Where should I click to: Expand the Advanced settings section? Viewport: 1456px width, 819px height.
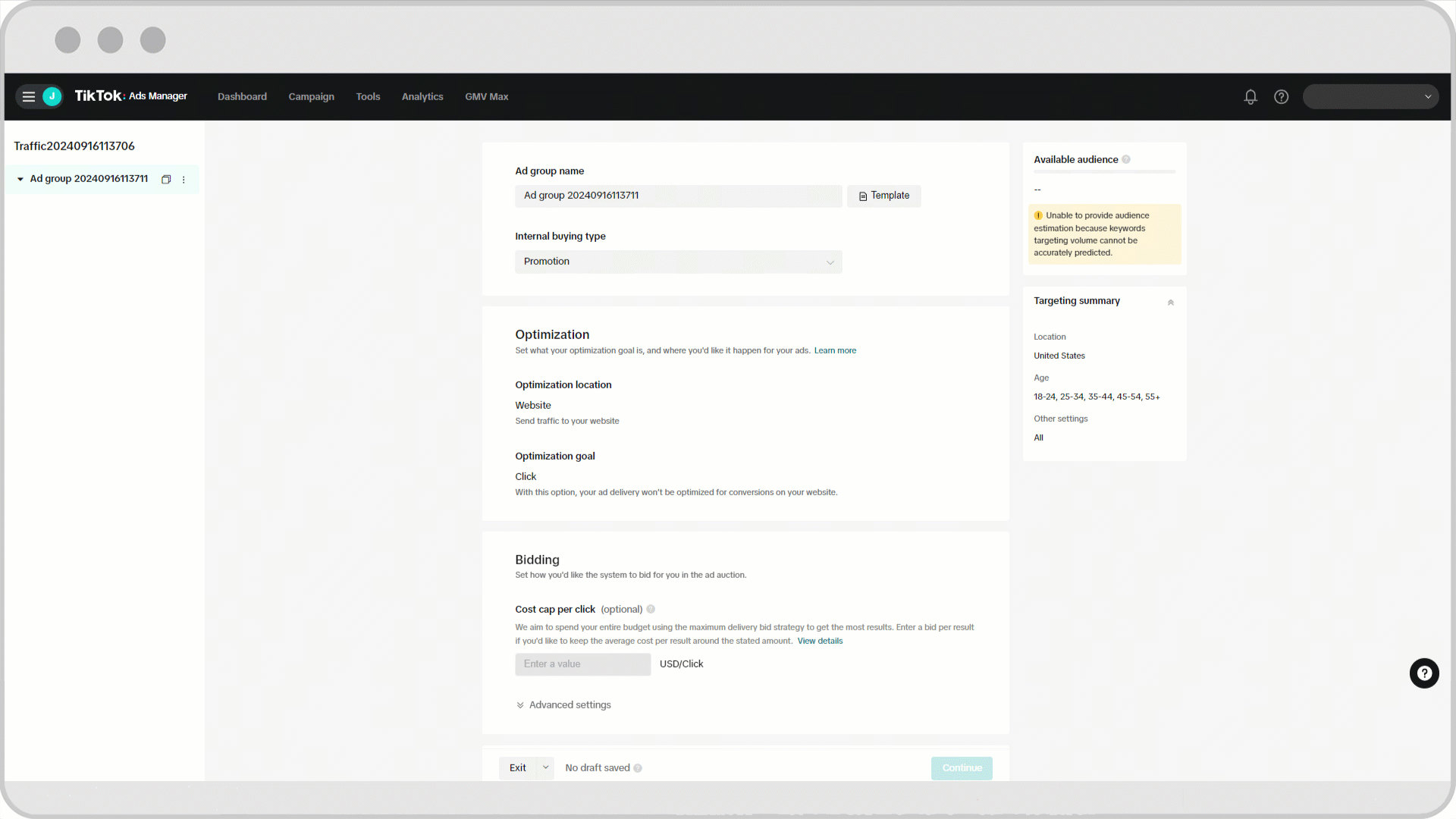pyautogui.click(x=563, y=704)
